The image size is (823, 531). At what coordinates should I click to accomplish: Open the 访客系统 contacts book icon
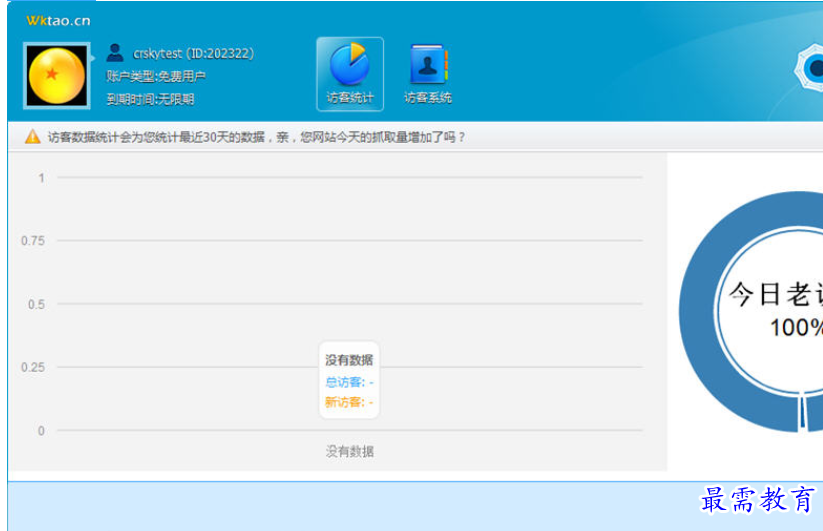click(428, 74)
